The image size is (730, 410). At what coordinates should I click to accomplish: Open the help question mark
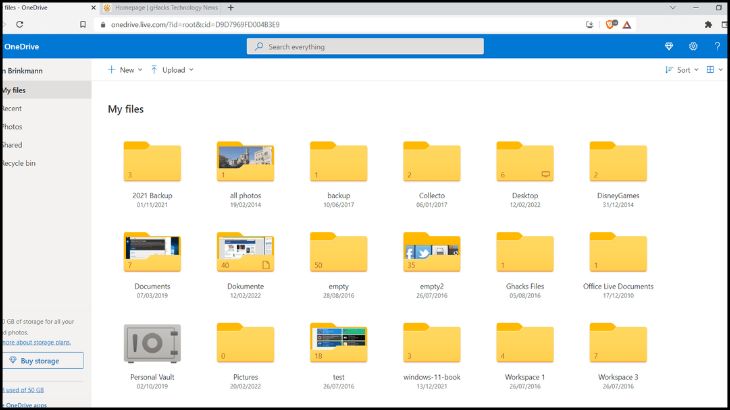coord(717,46)
